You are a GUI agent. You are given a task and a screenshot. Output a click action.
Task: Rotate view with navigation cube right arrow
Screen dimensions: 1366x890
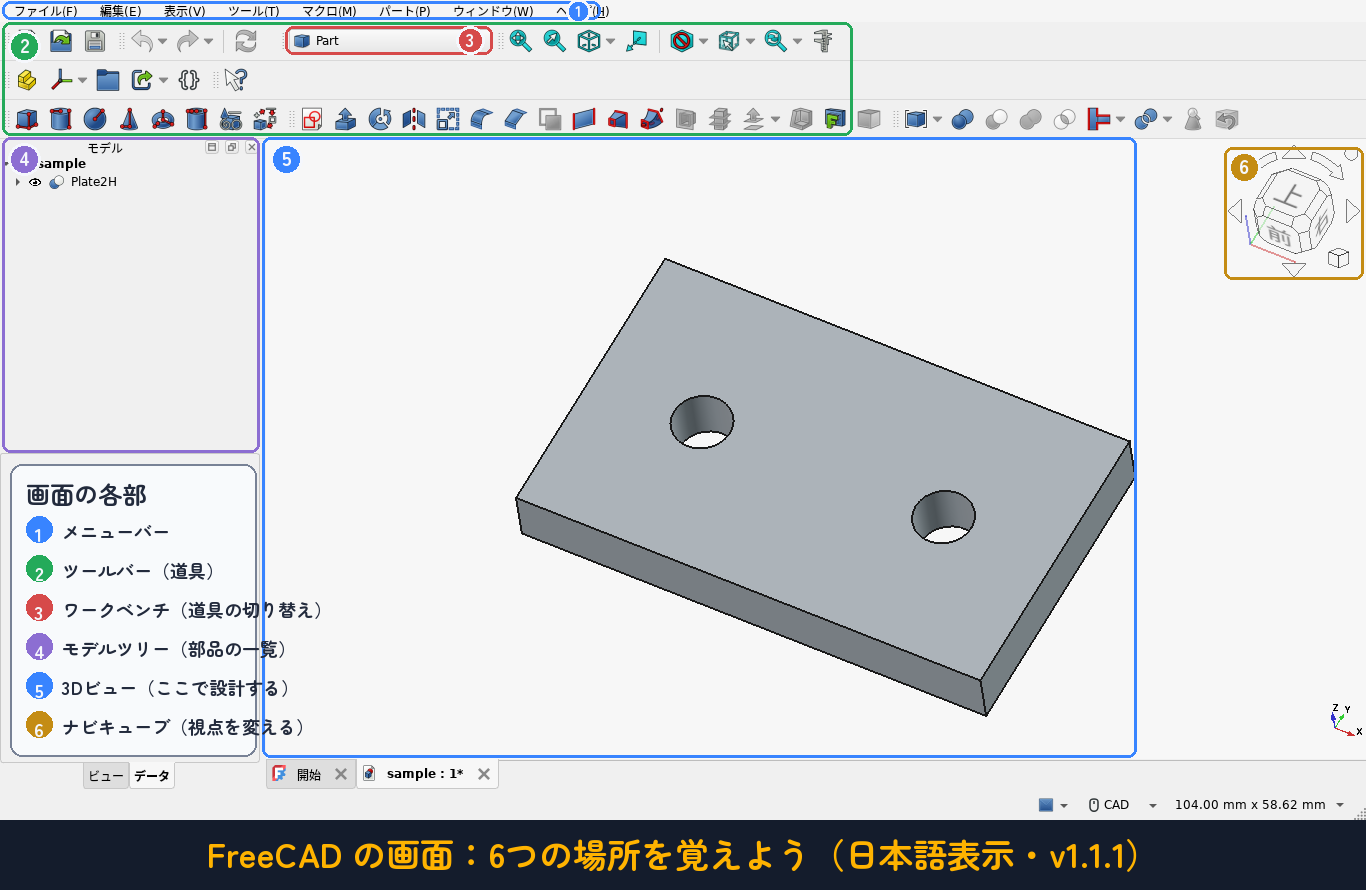(x=1352, y=211)
